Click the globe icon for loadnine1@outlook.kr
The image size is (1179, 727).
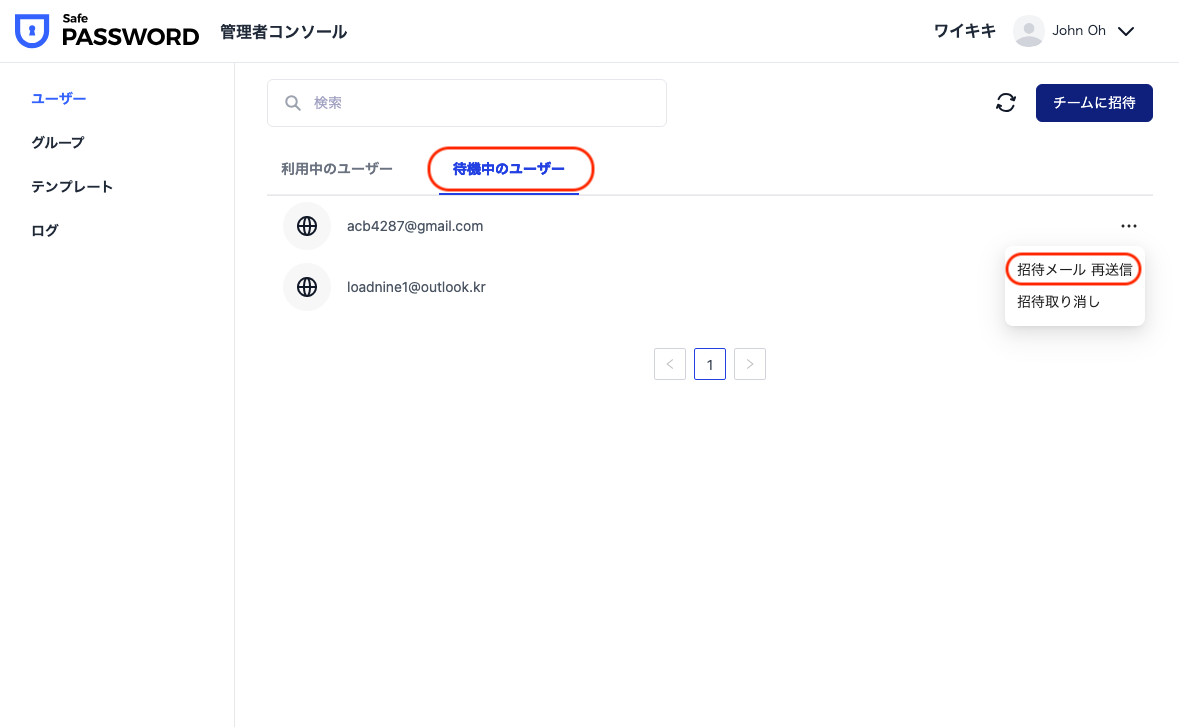pos(307,287)
